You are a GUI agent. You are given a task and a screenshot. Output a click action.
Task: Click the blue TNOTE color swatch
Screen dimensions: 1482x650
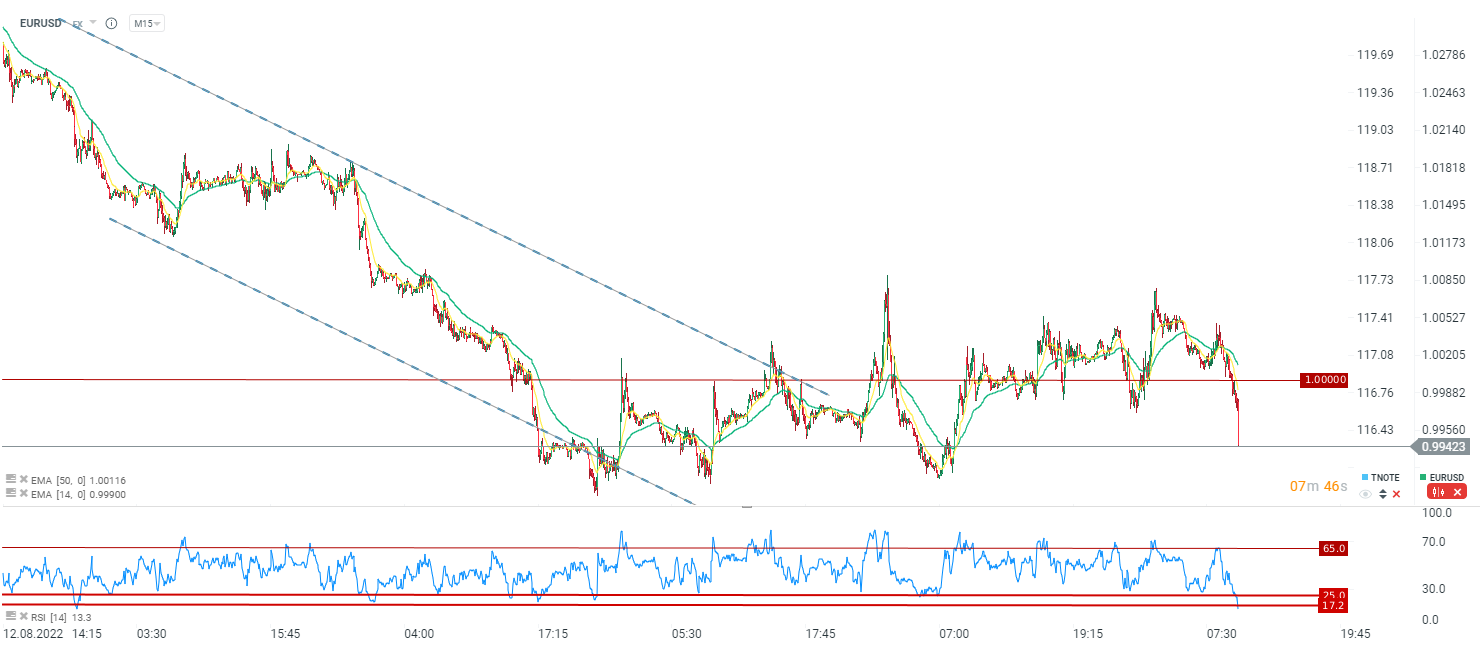click(x=1365, y=477)
